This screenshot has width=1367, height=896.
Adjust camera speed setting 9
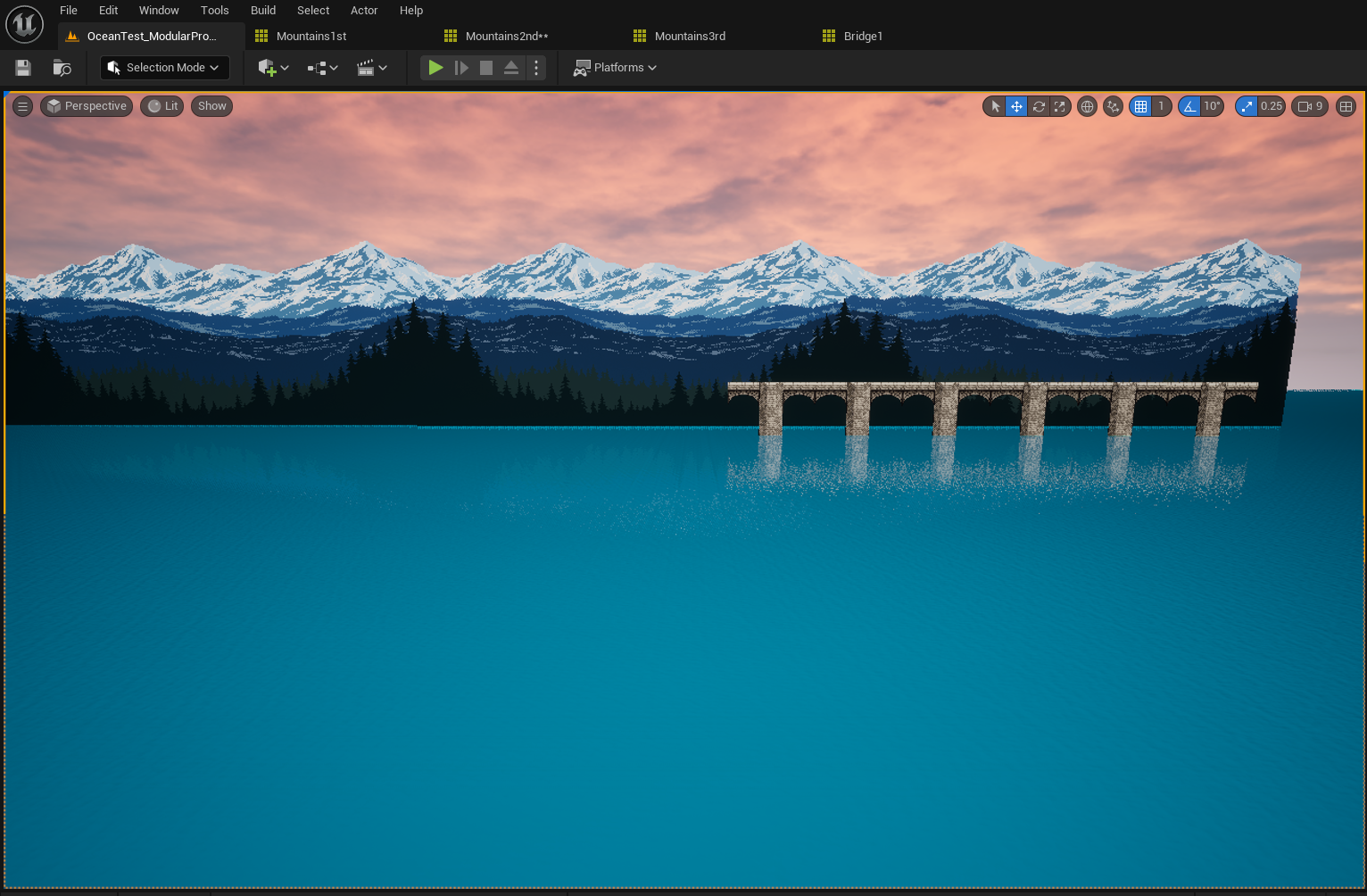pyautogui.click(x=1310, y=106)
